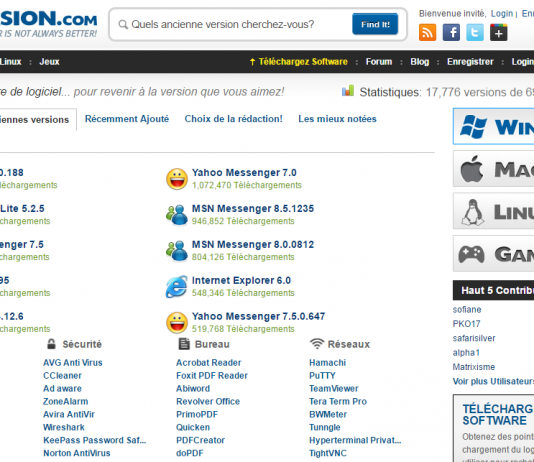Open MSN Messenger 8.5.1235 title link
The width and height of the screenshot is (534, 462).
coord(253,208)
